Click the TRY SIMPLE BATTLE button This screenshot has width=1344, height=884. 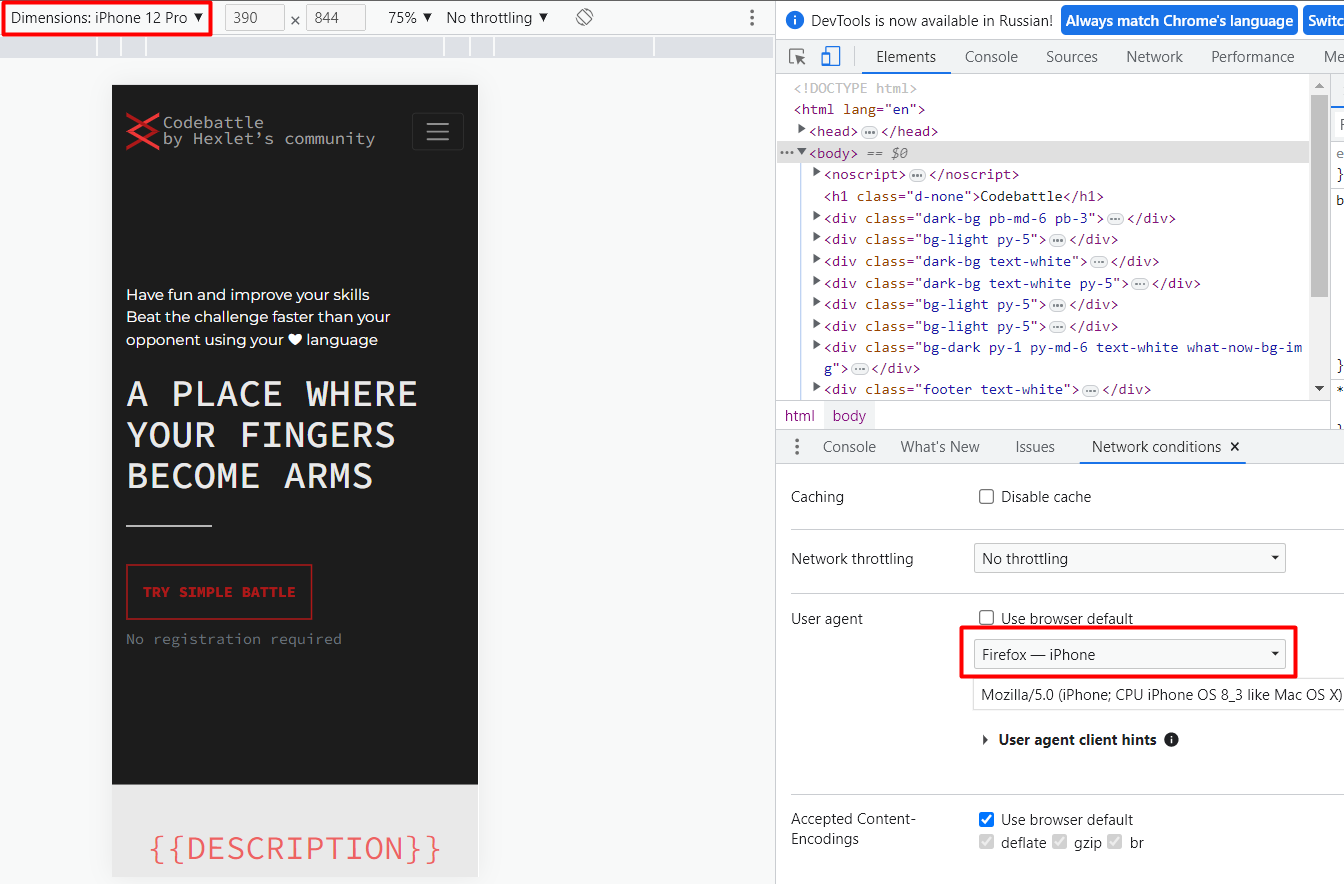click(x=219, y=592)
